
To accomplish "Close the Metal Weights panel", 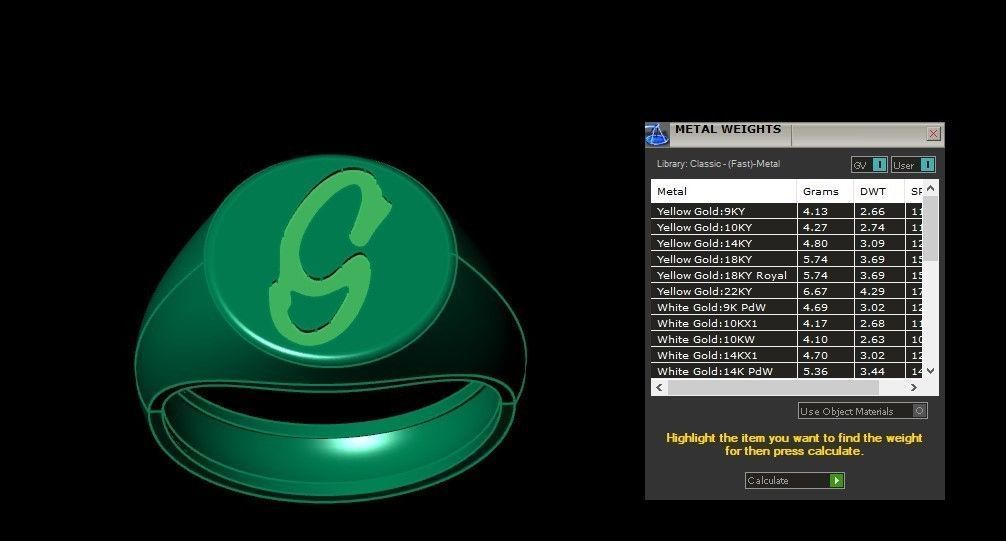I will [x=934, y=133].
